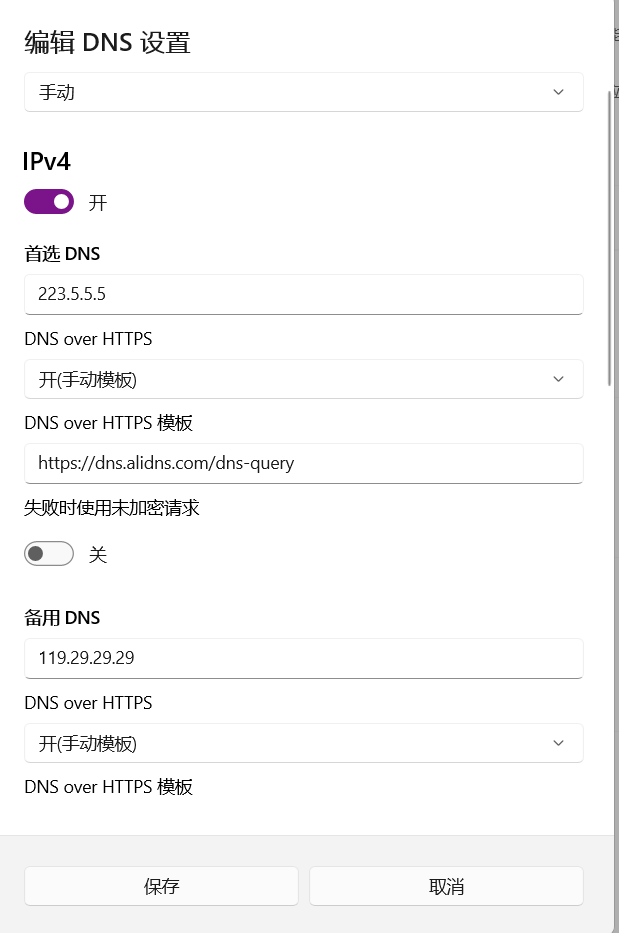Enable the 失败时使用未加密请求 switch
This screenshot has width=619, height=933.
(x=49, y=554)
